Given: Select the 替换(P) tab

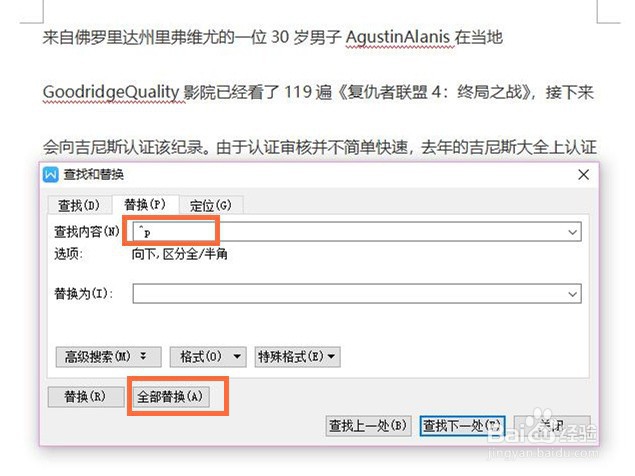Looking at the screenshot, I should 145,205.
